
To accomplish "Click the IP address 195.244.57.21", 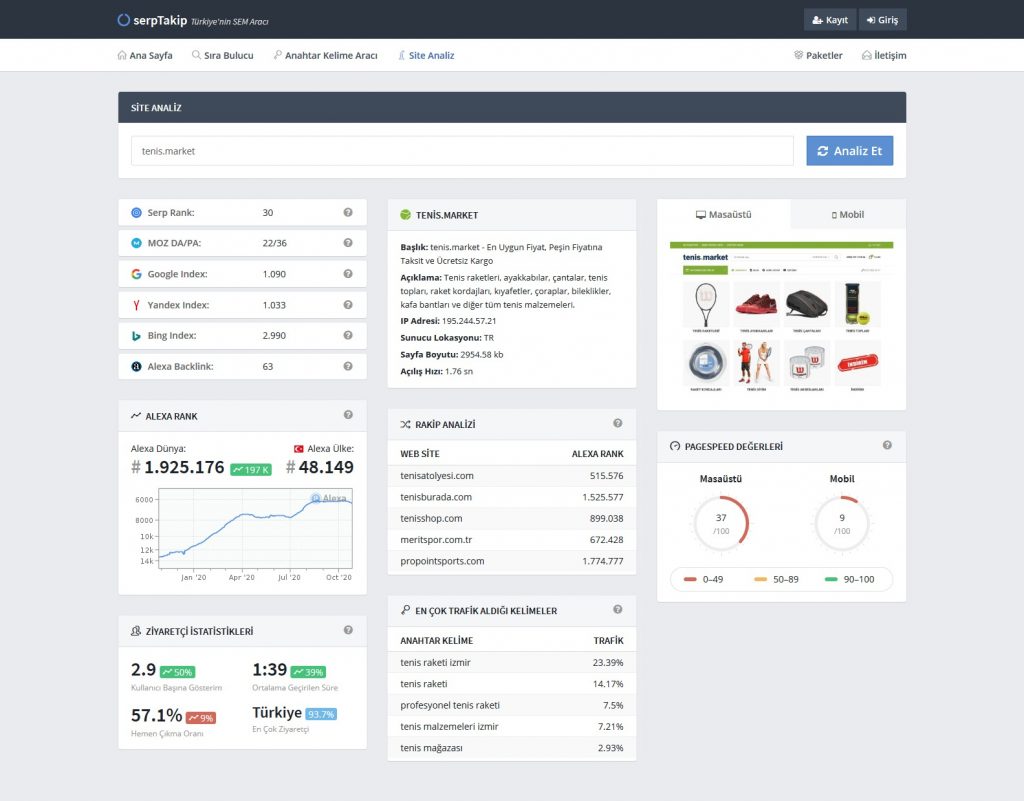I will tap(469, 321).
